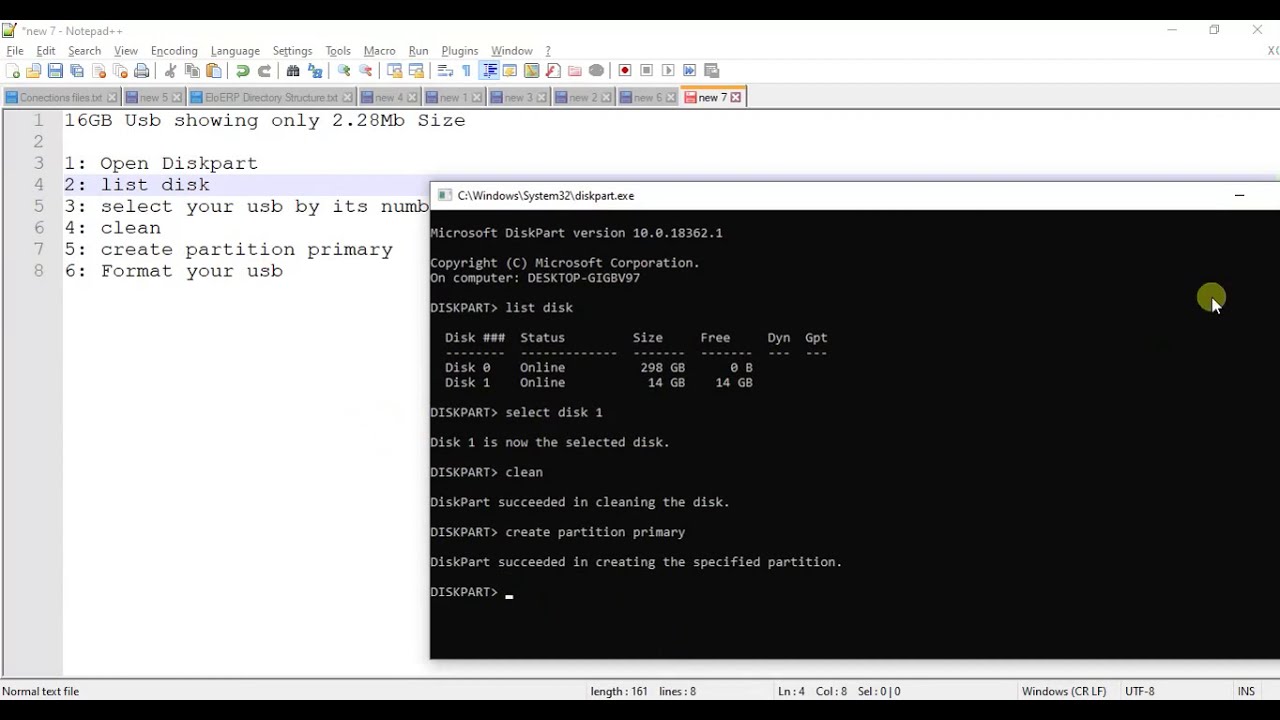Click the save recorded macro icon
Image resolution: width=1280 pixels, height=720 pixels.
711,70
